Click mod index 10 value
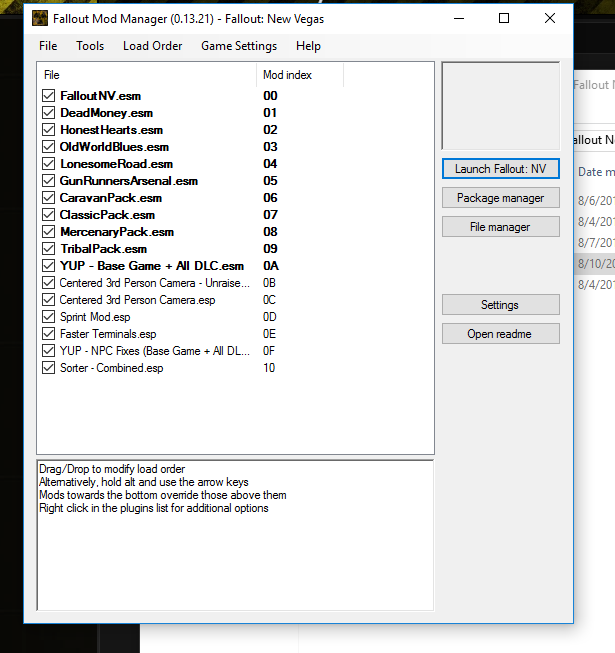The image size is (615, 653). click(x=269, y=368)
